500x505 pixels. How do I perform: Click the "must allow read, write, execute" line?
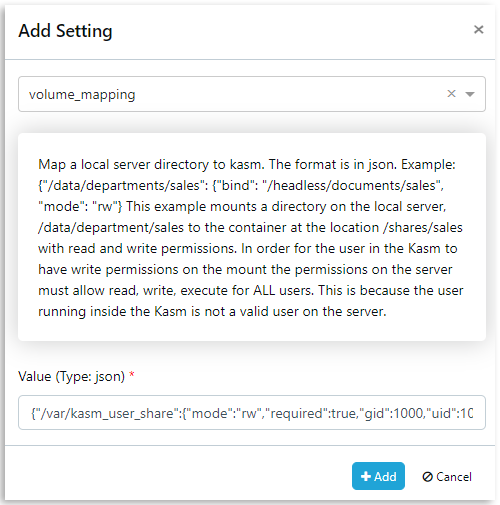tap(251, 291)
